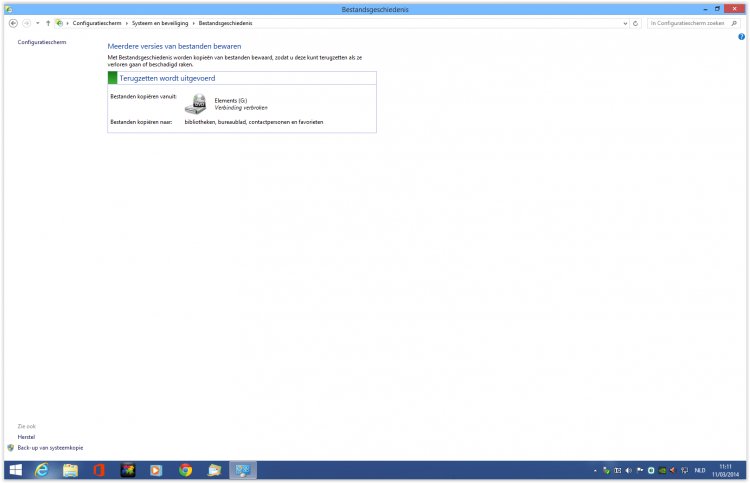Viewport: 750px width, 483px height.
Task: Click the File History address bar icon
Action: point(59,23)
